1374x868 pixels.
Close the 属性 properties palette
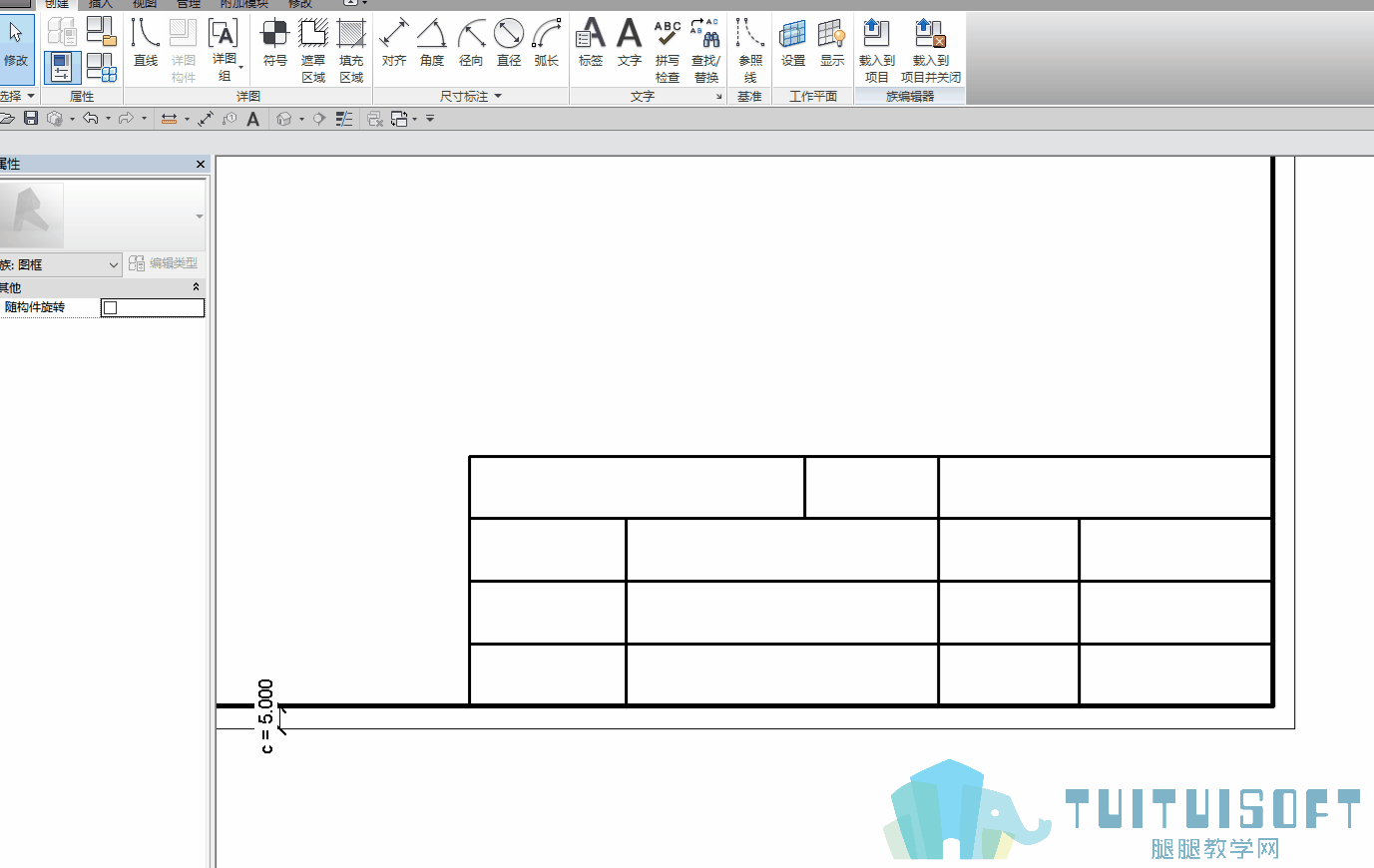[201, 164]
